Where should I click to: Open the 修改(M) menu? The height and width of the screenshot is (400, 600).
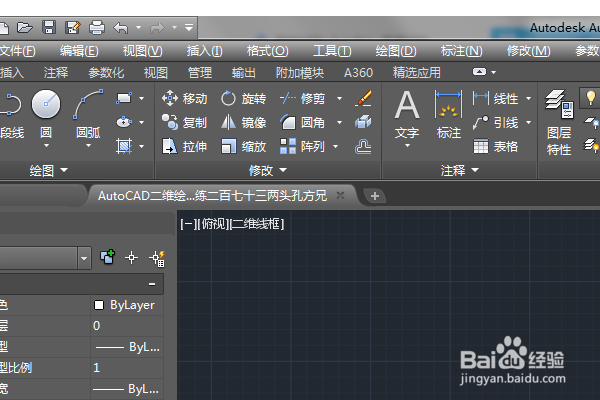(528, 51)
